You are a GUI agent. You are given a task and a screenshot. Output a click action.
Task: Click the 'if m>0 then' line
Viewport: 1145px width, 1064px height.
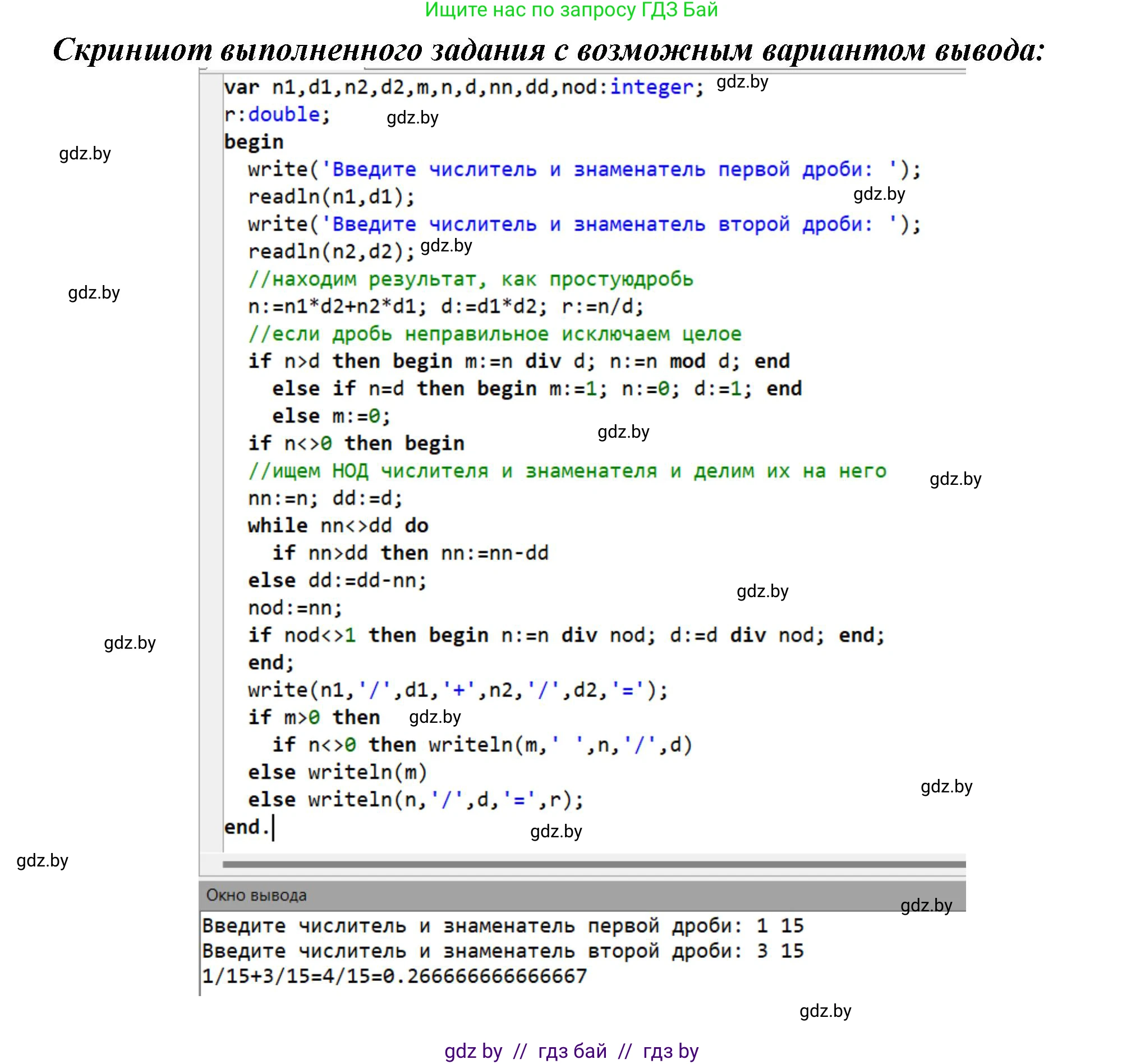point(314,717)
